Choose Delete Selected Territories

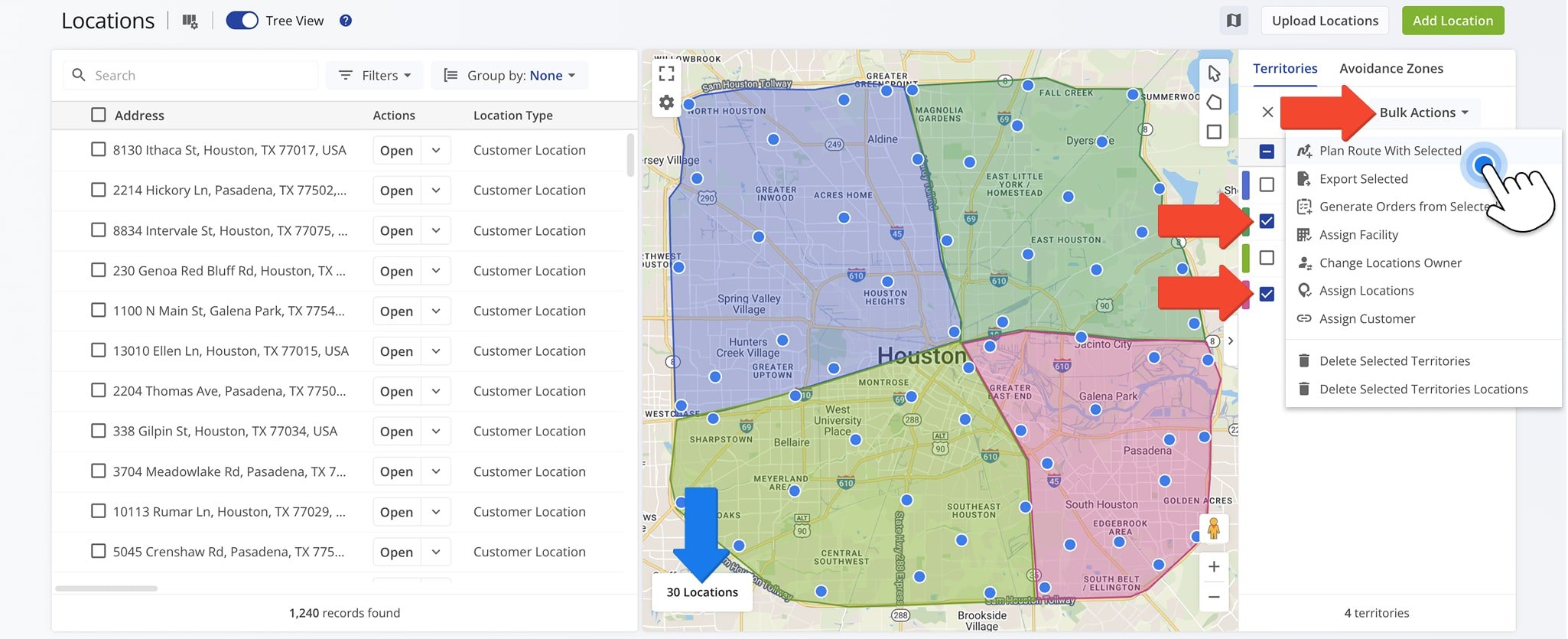coord(1394,361)
